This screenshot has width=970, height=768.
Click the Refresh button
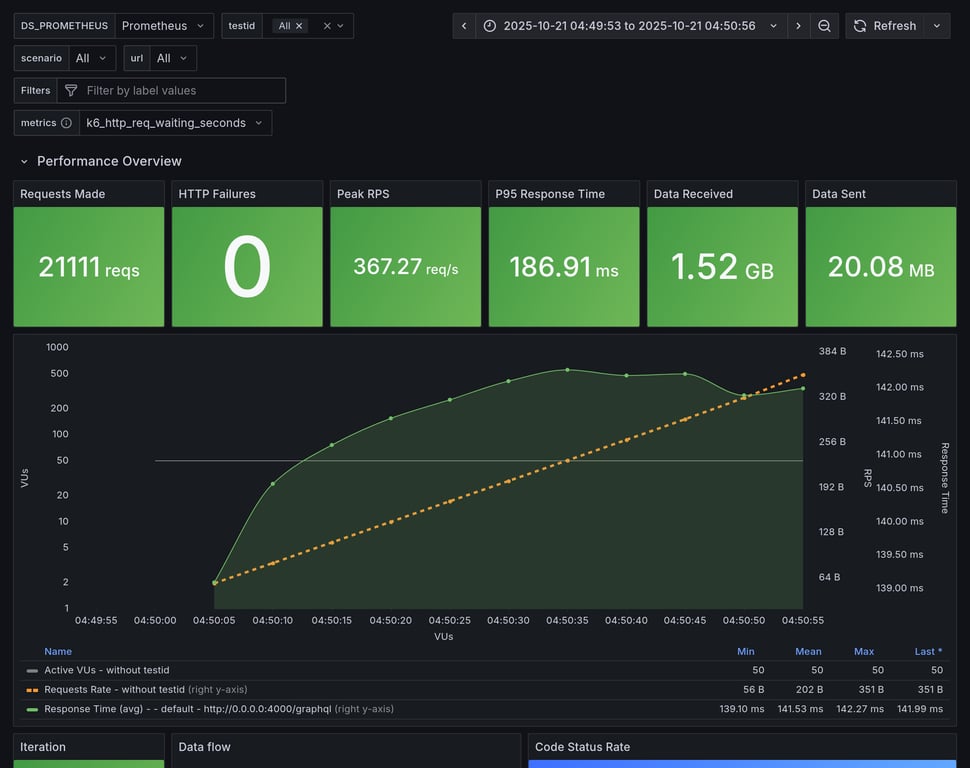click(884, 26)
